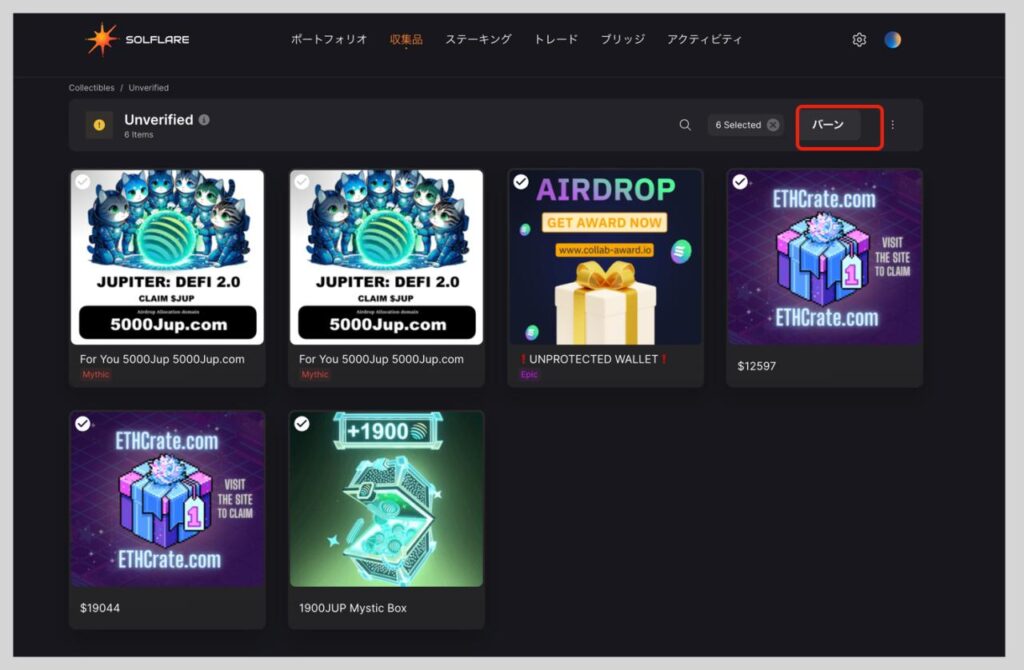This screenshot has height=670, width=1024.
Task: Uncheck the $12597 ETHCrate NFT checkbox
Action: (x=740, y=182)
